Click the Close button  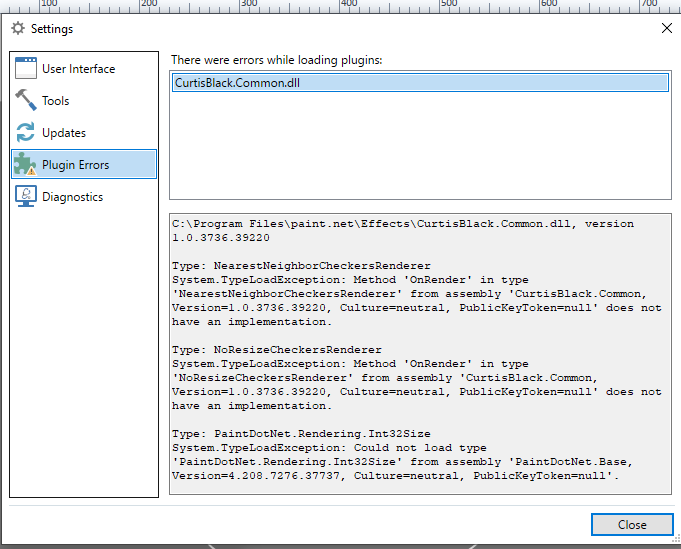(632, 525)
